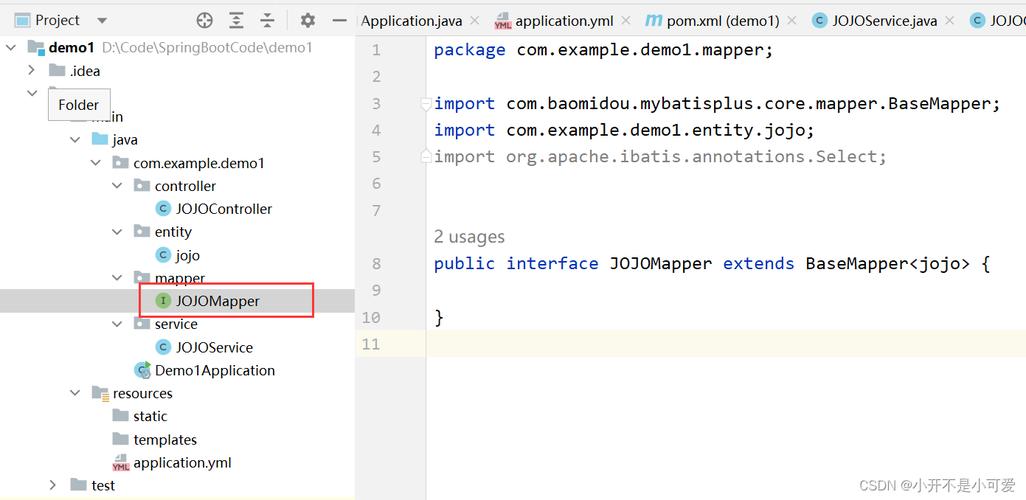This screenshot has width=1026, height=500.
Task: Open Project panel settings gear
Action: 308,21
